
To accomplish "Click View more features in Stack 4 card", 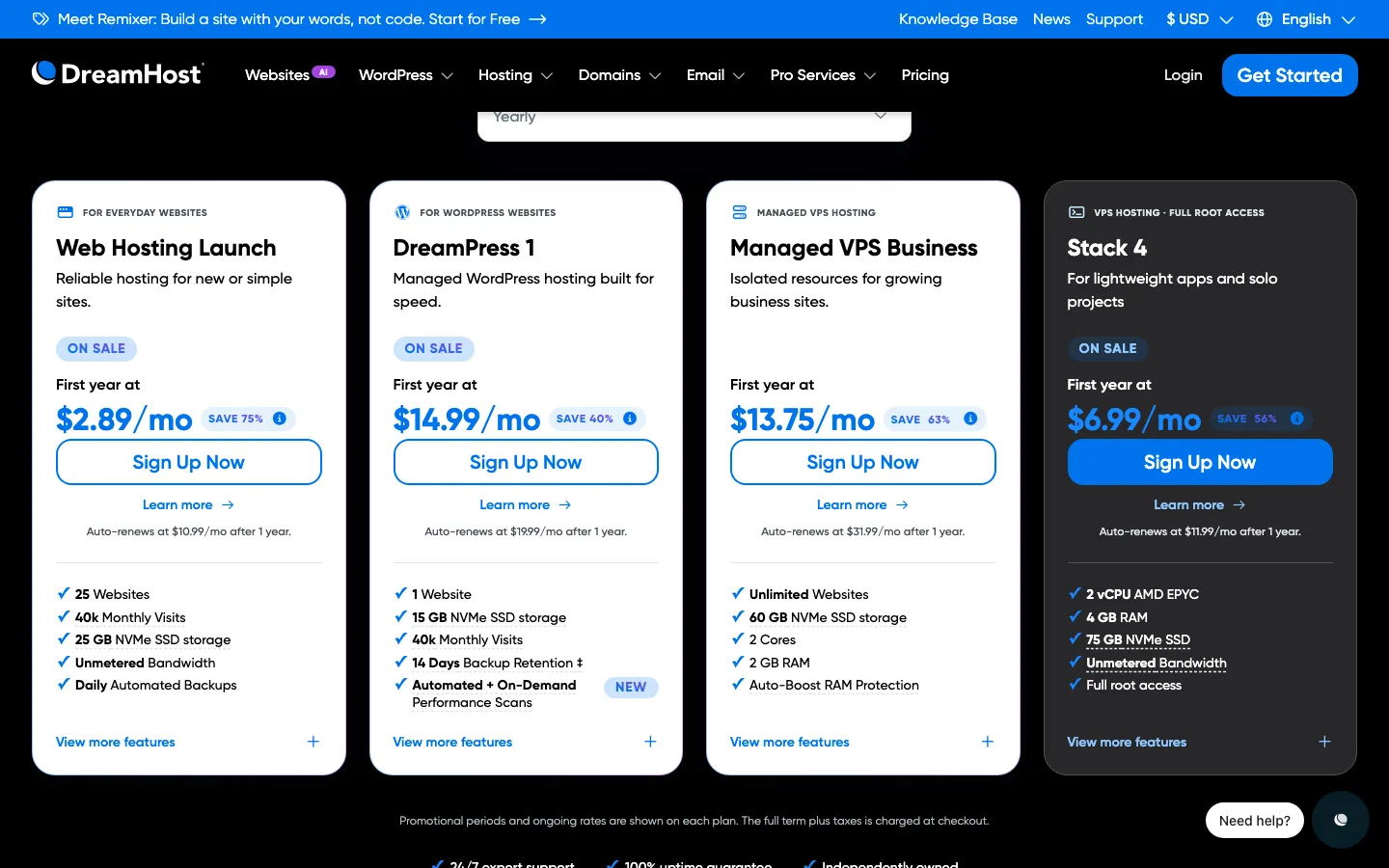I will pos(1127,742).
